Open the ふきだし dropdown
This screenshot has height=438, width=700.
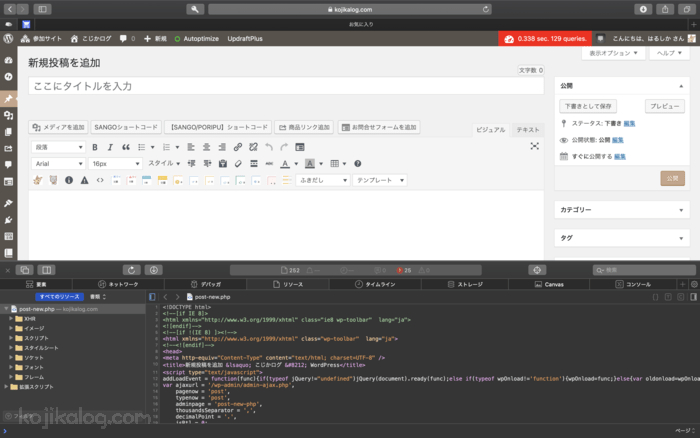pyautogui.click(x=322, y=180)
